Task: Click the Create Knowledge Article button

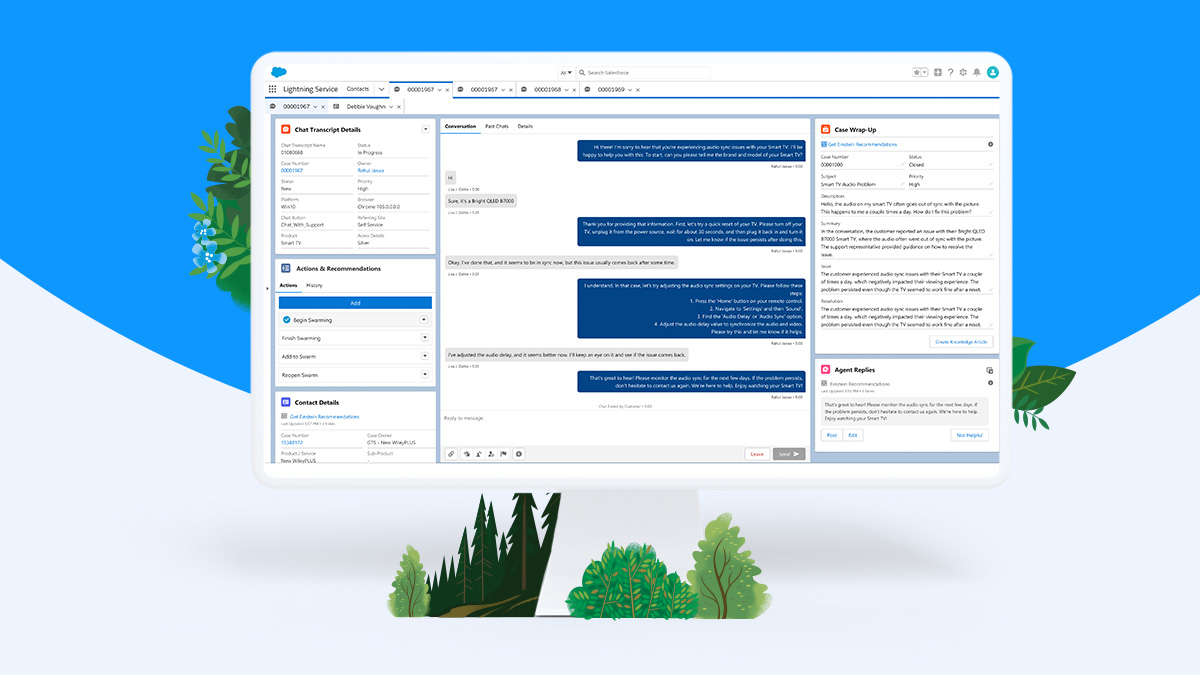Action: coord(960,342)
